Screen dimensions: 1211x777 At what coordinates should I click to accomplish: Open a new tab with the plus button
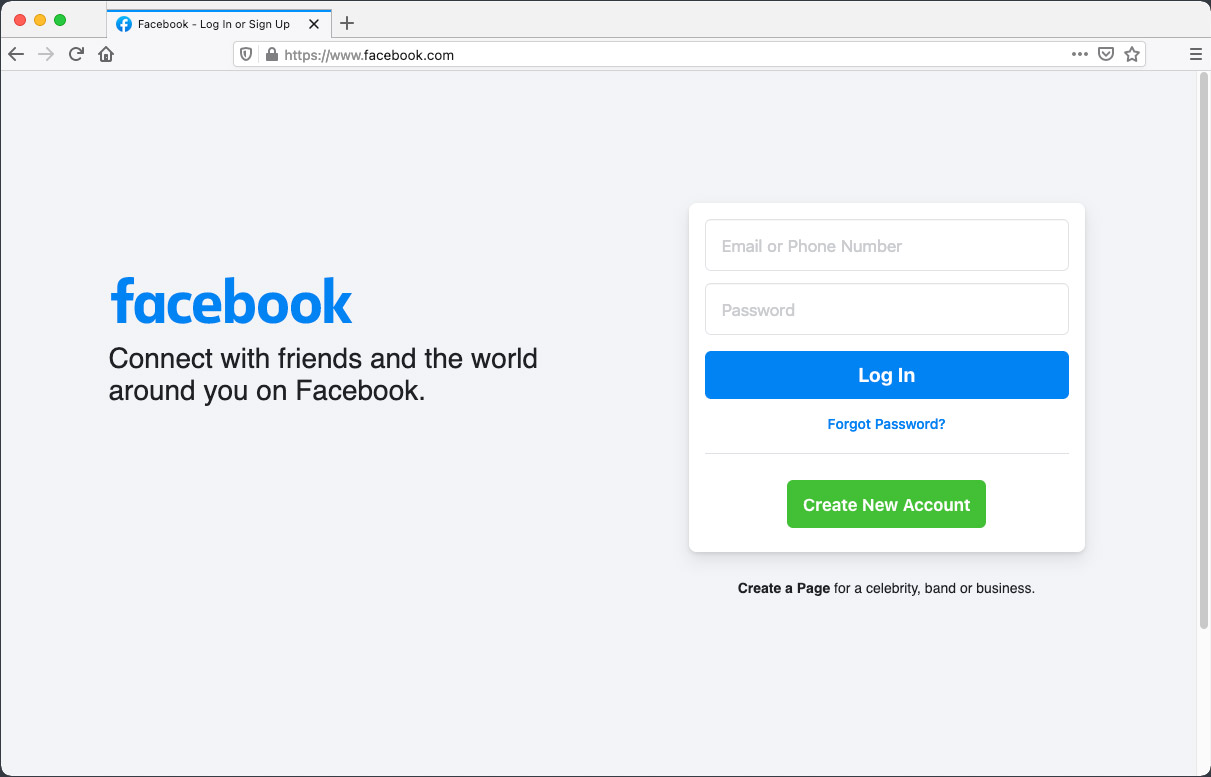pyautogui.click(x=347, y=23)
